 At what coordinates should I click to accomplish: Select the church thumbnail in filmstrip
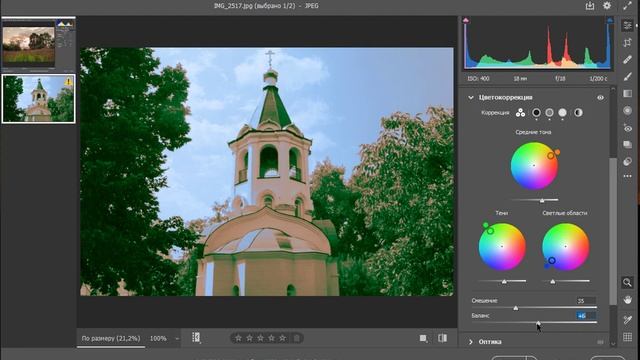[x=38, y=98]
